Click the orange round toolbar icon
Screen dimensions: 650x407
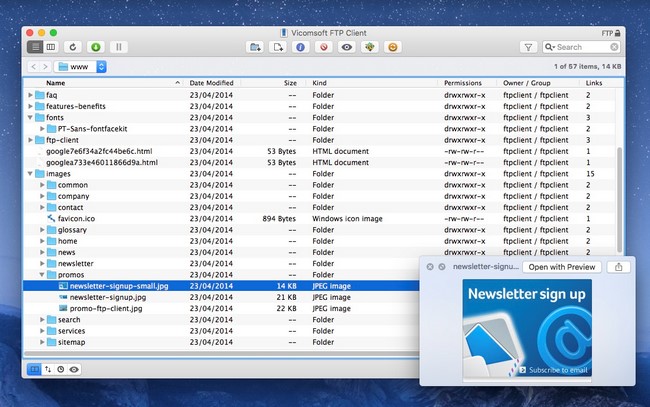393,47
